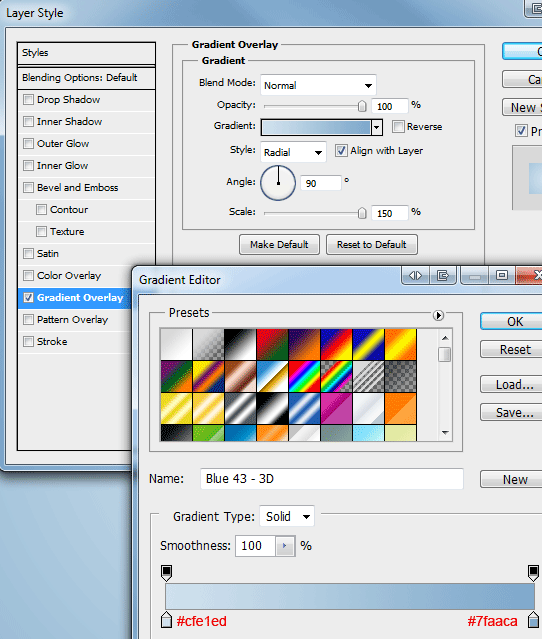Open the Presets flyout menu arrow
The image size is (542, 639).
click(x=438, y=315)
